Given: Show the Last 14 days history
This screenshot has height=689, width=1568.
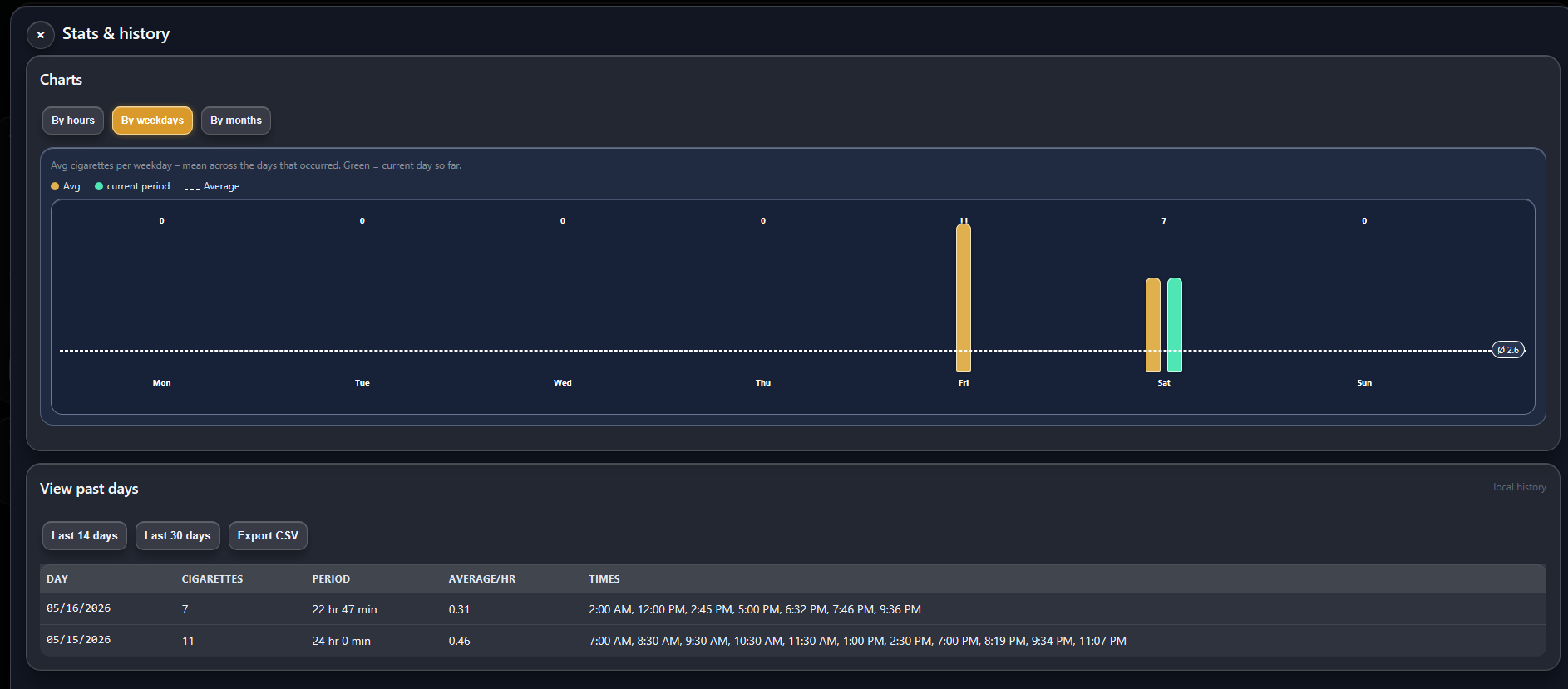Looking at the screenshot, I should click(x=85, y=536).
